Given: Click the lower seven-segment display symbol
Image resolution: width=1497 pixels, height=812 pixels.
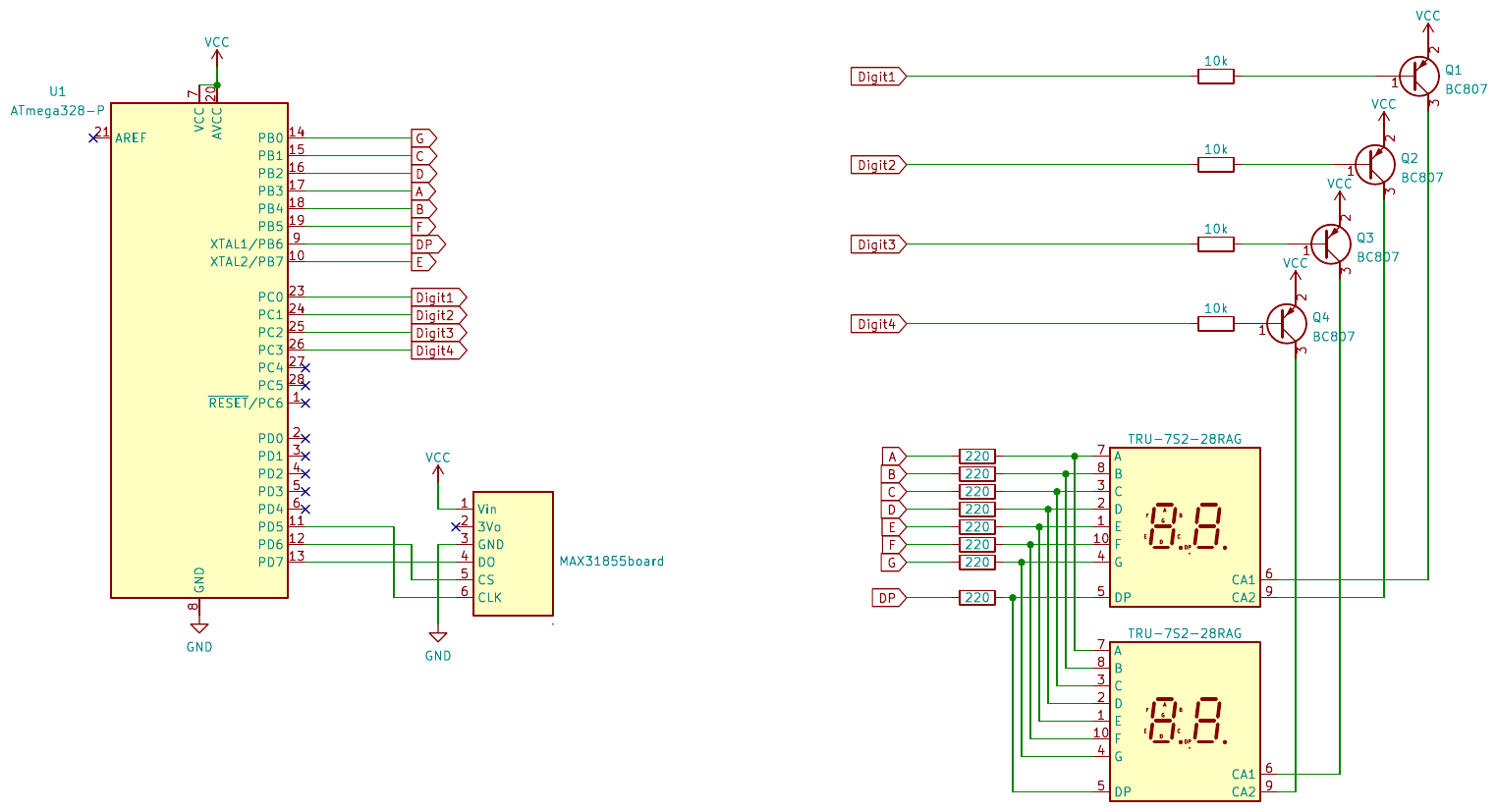Looking at the screenshot, I should [x=1185, y=722].
